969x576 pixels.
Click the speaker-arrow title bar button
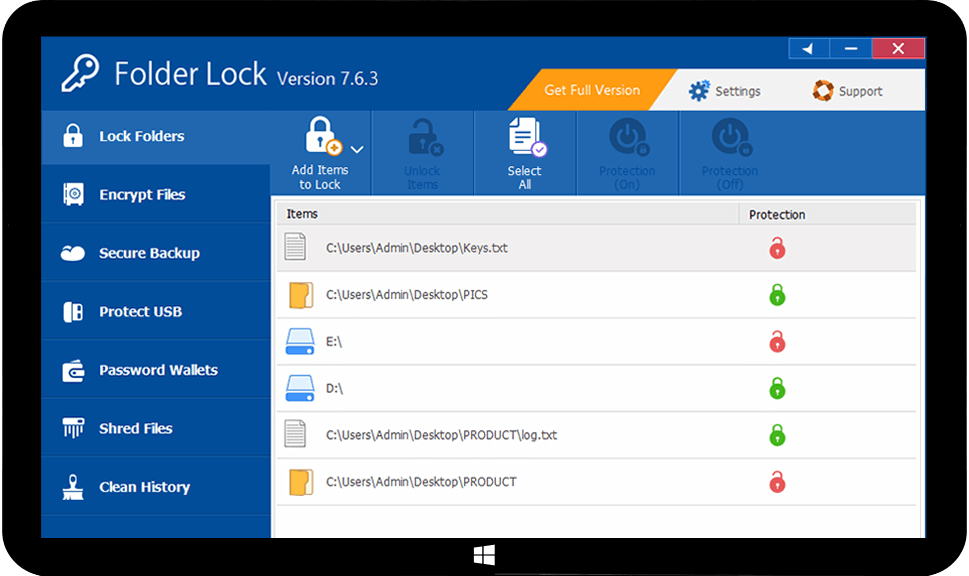tap(809, 48)
